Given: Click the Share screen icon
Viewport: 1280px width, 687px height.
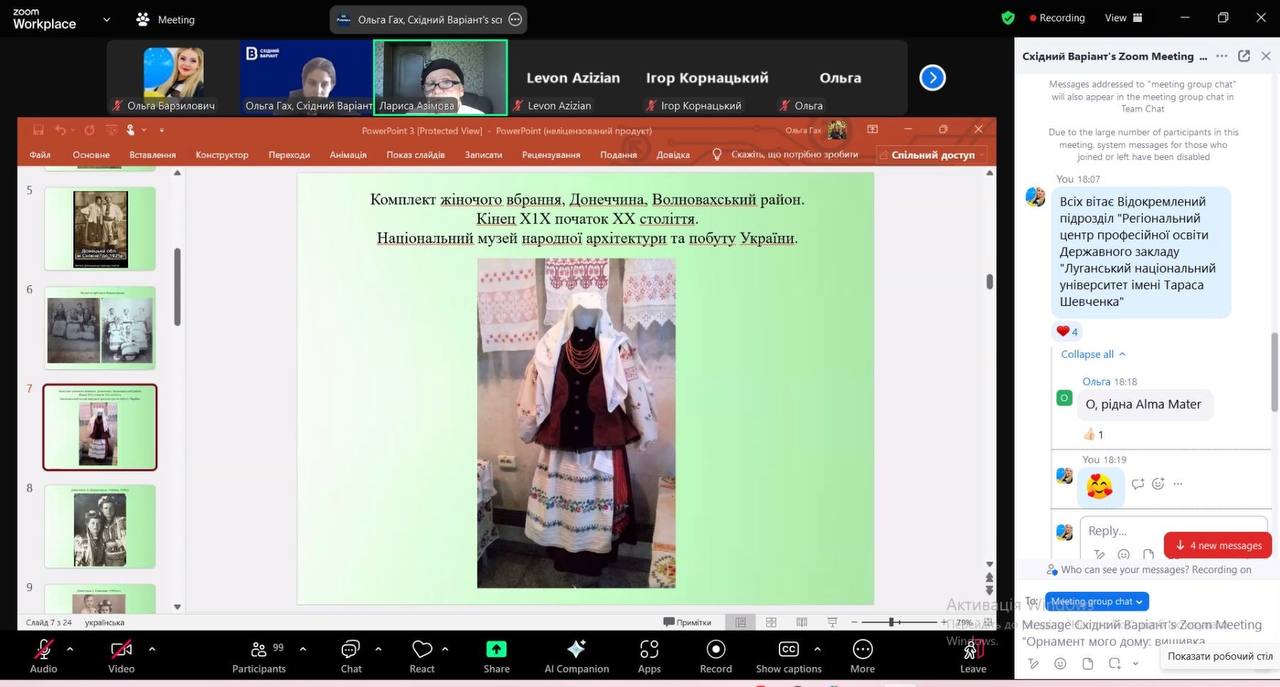Looking at the screenshot, I should click(x=496, y=650).
